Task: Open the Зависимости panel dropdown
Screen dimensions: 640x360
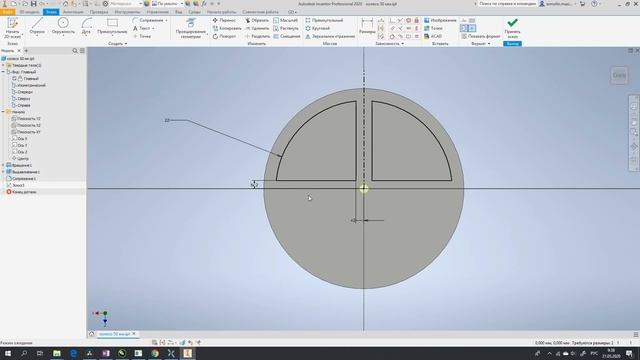Action: tap(389, 43)
